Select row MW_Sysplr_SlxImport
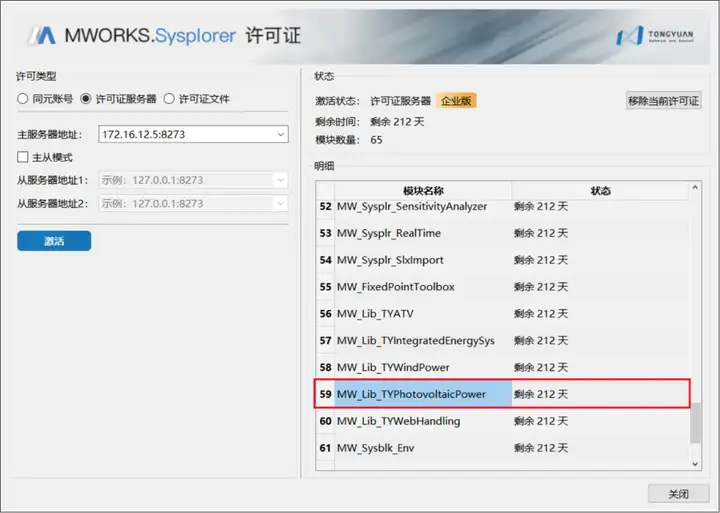The width and height of the screenshot is (720, 513). point(502,260)
